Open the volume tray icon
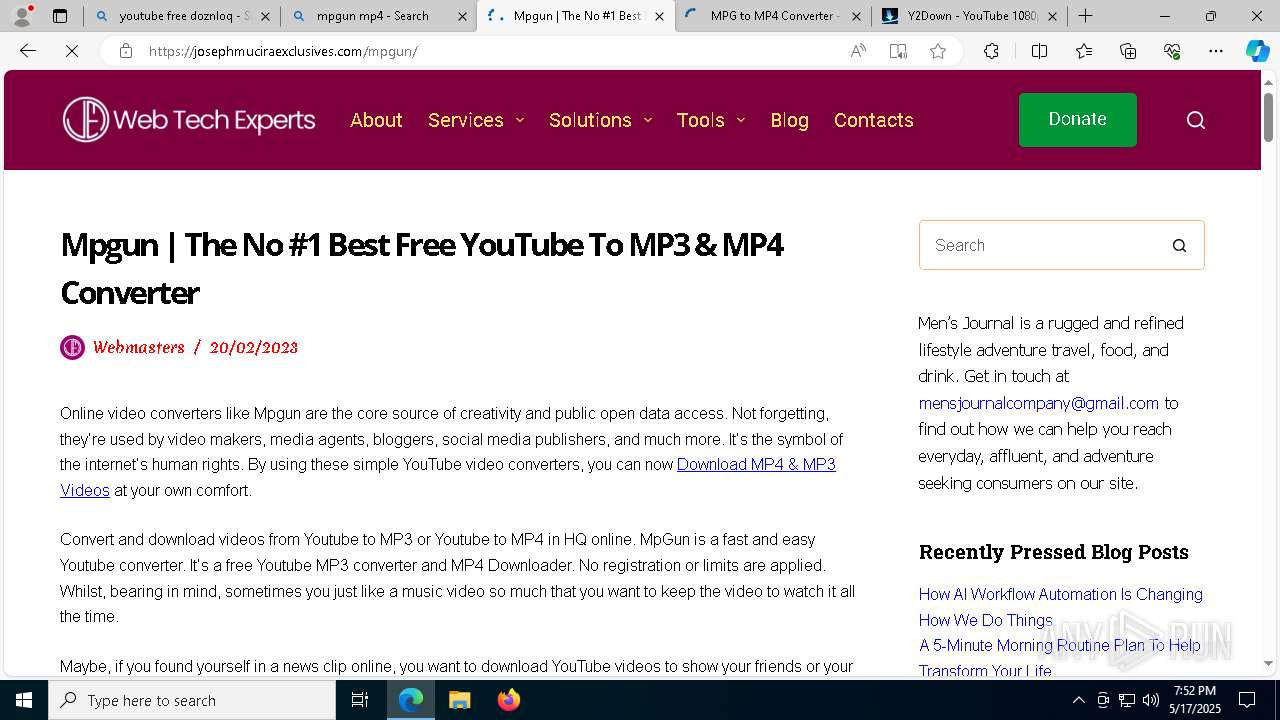The image size is (1280, 720). (x=1151, y=700)
